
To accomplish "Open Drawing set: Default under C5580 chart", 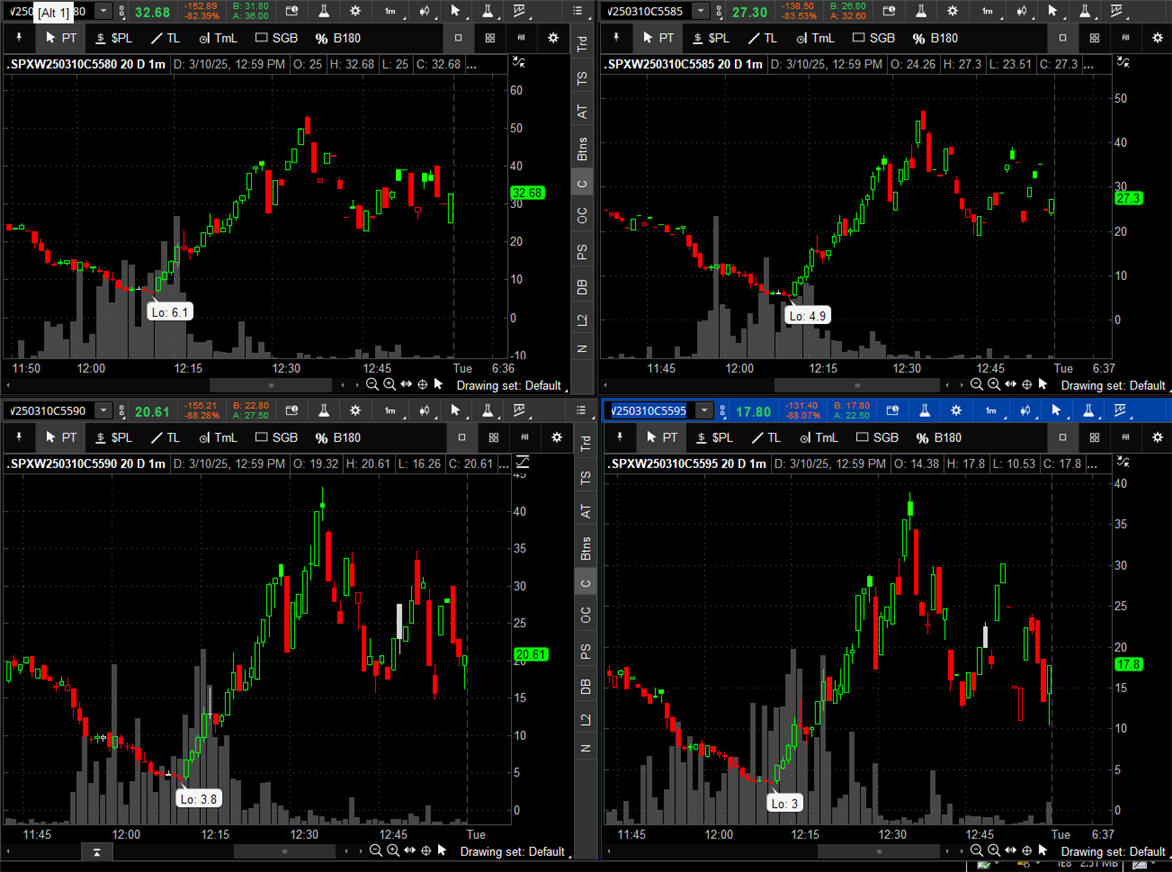I will pos(508,385).
